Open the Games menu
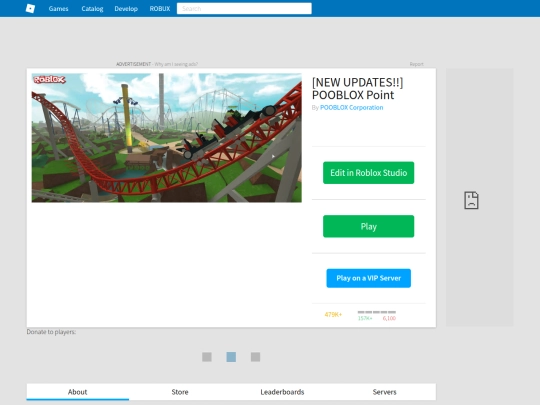540x405 pixels. click(58, 9)
